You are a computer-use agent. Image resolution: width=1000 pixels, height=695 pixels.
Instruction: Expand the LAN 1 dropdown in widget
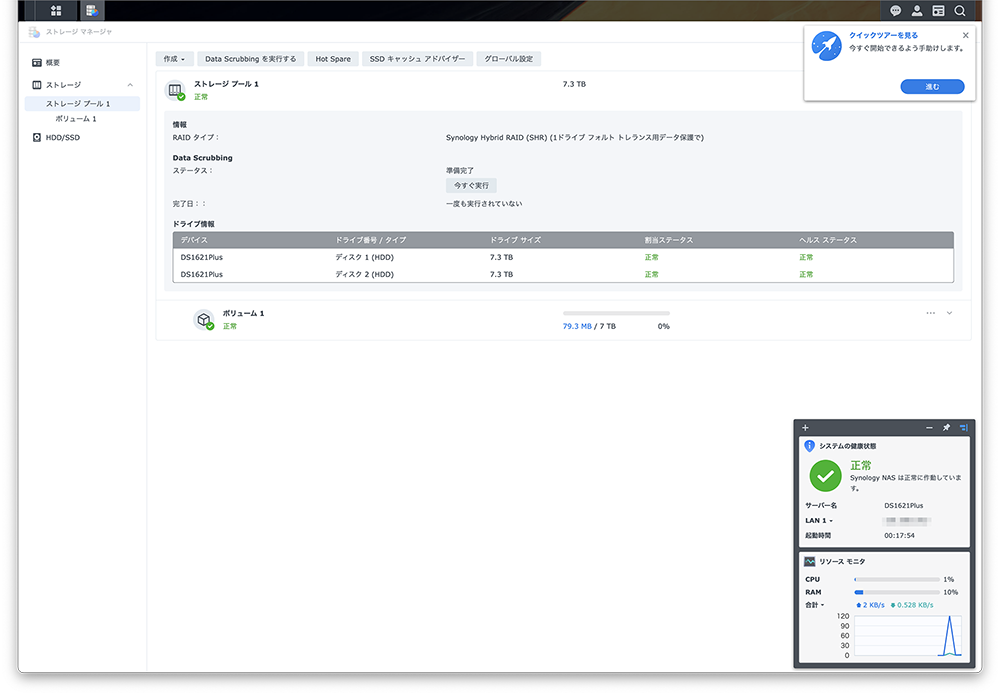(819, 521)
